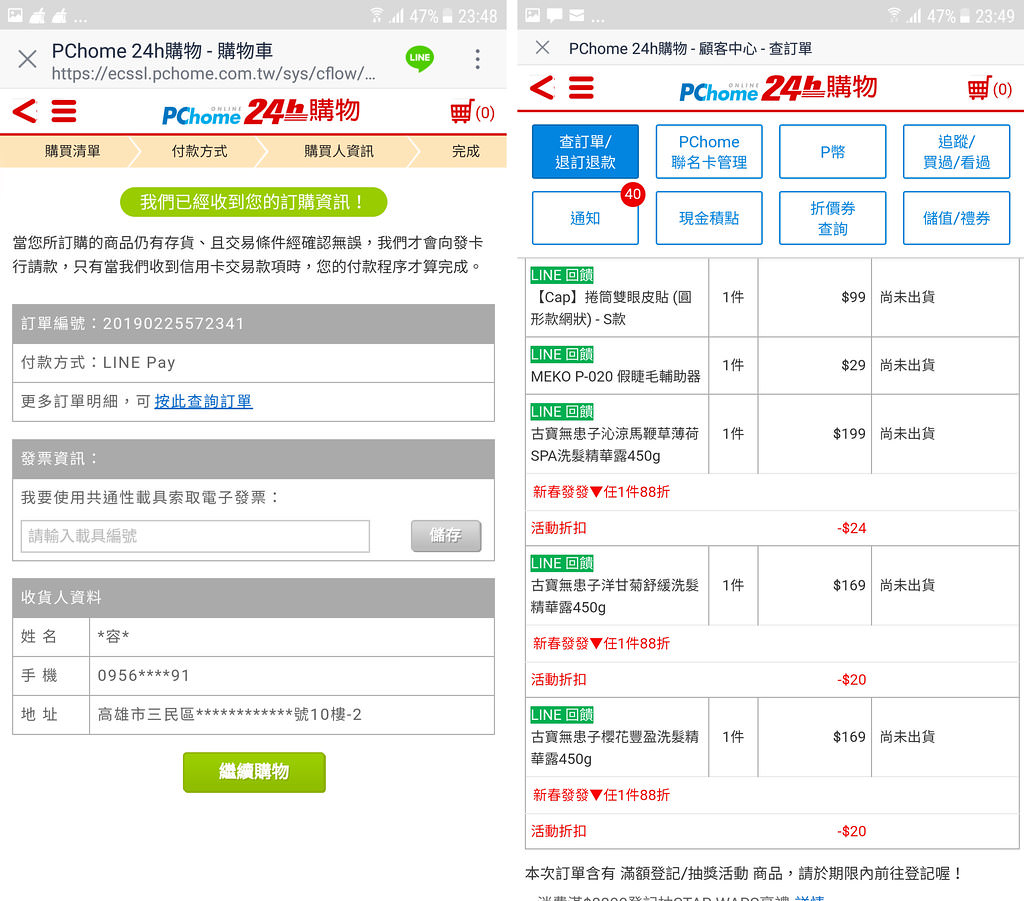Tap the -$24 discount amount
1024x901 pixels.
pyautogui.click(x=852, y=528)
